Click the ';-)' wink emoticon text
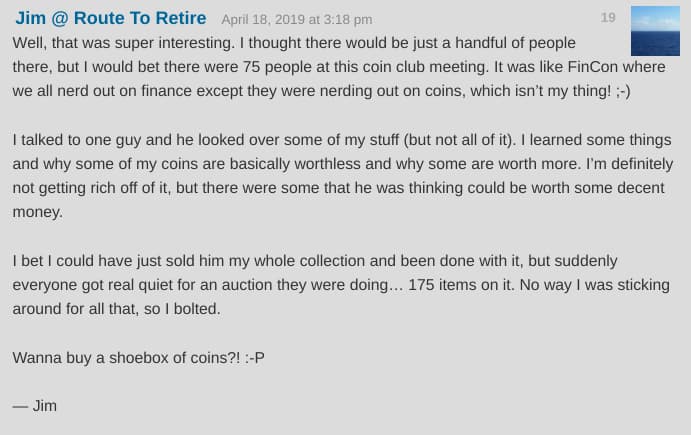691x435 pixels. [x=623, y=91]
